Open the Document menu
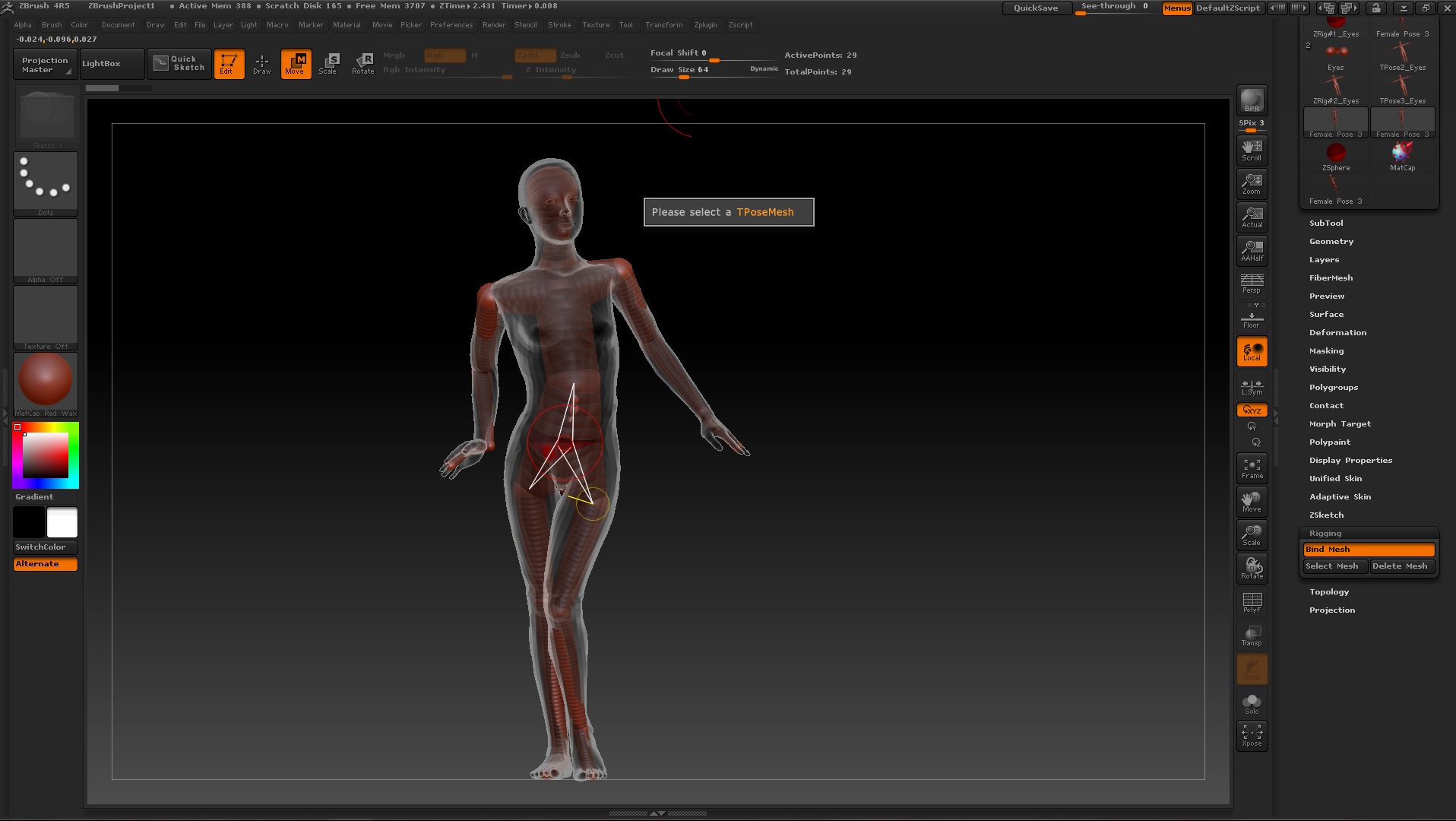 [118, 25]
